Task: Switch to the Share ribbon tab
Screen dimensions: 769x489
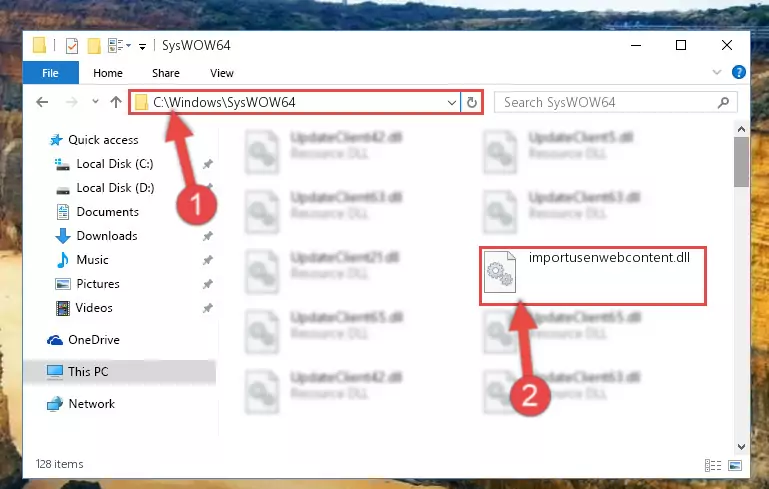Action: [x=166, y=73]
